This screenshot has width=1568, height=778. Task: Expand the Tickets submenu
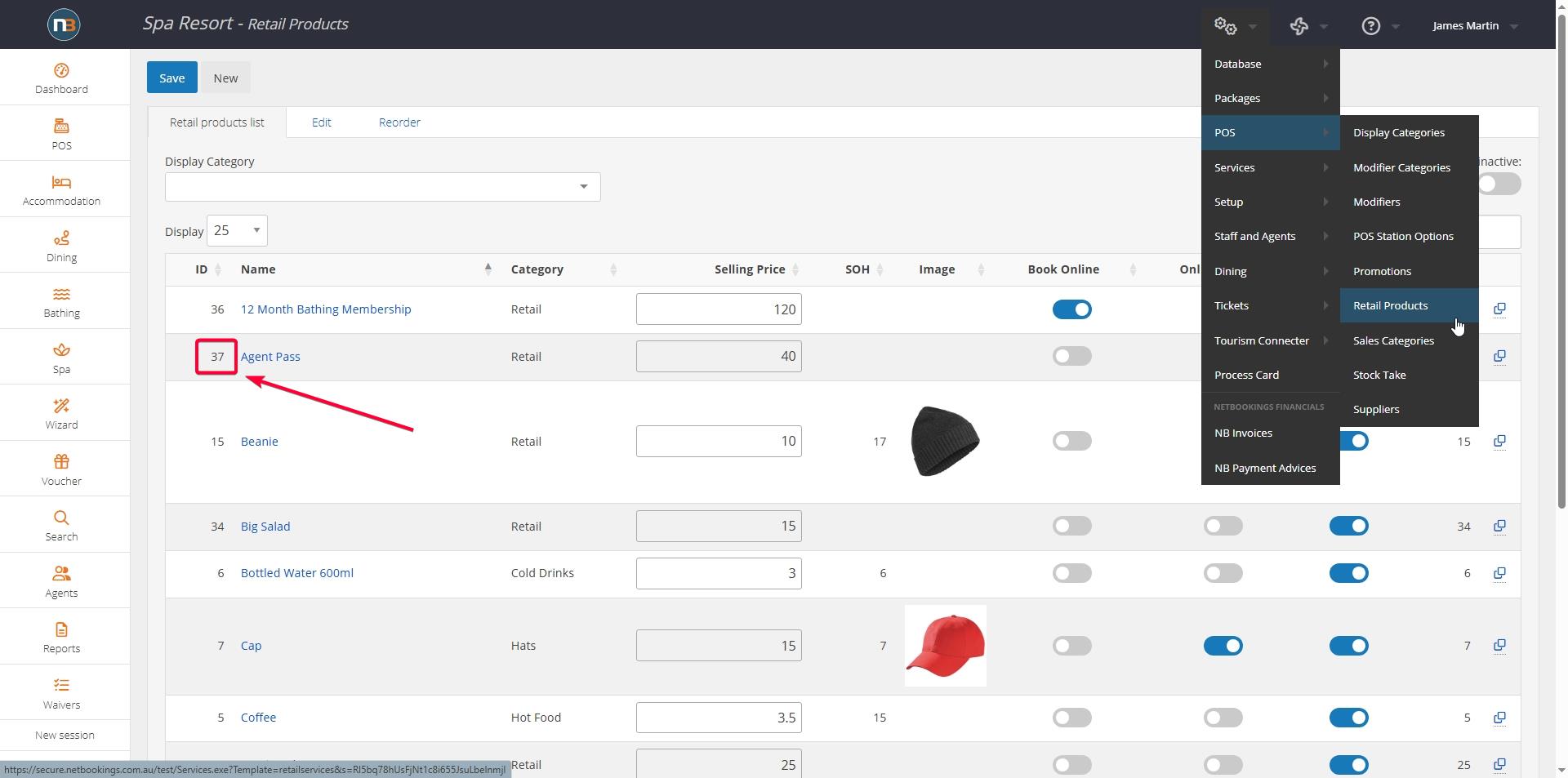pyautogui.click(x=1270, y=305)
